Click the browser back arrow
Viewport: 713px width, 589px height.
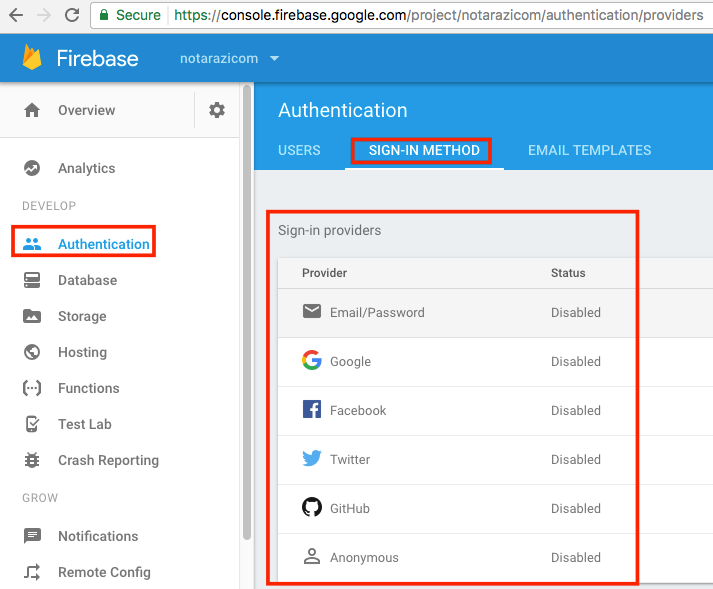[16, 15]
